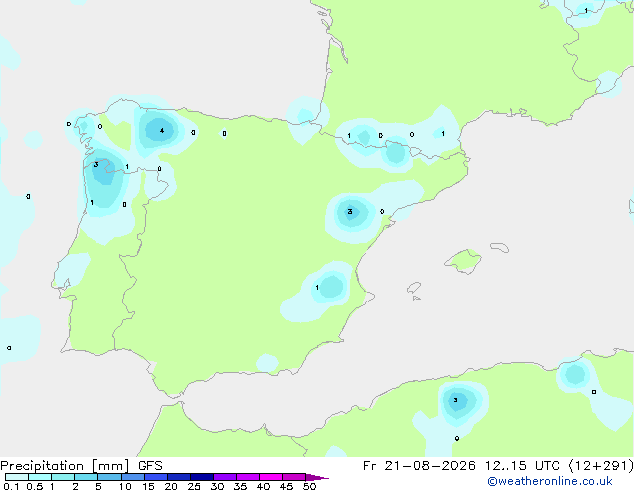Viewport: 634px width, 490px height.
Task: Click the legend swatch between 0.1 and 0.5
Action: [x=17, y=477]
